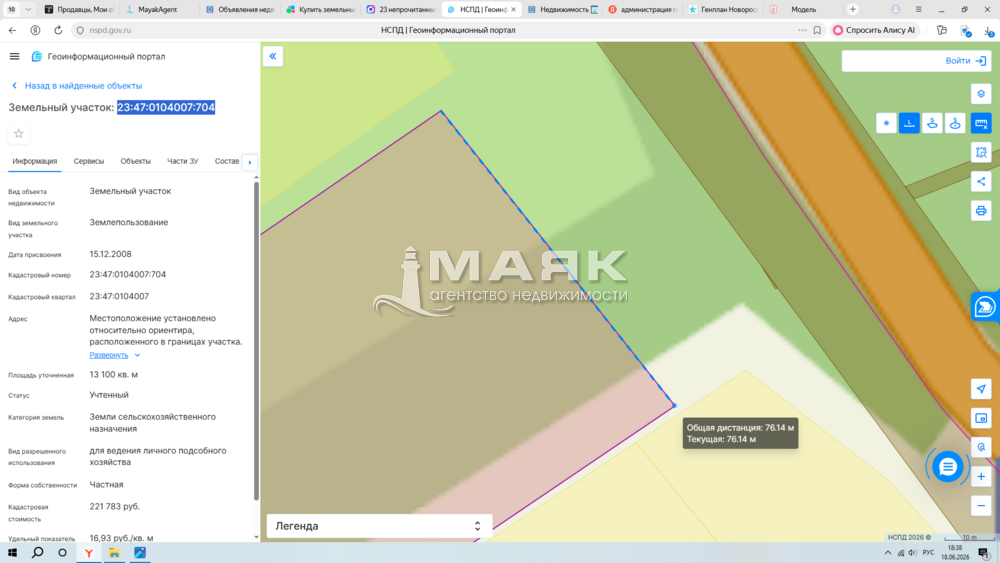The width and height of the screenshot is (1000, 563).
Task: Collapse the side panel with double-chevron button
Action: (x=273, y=56)
